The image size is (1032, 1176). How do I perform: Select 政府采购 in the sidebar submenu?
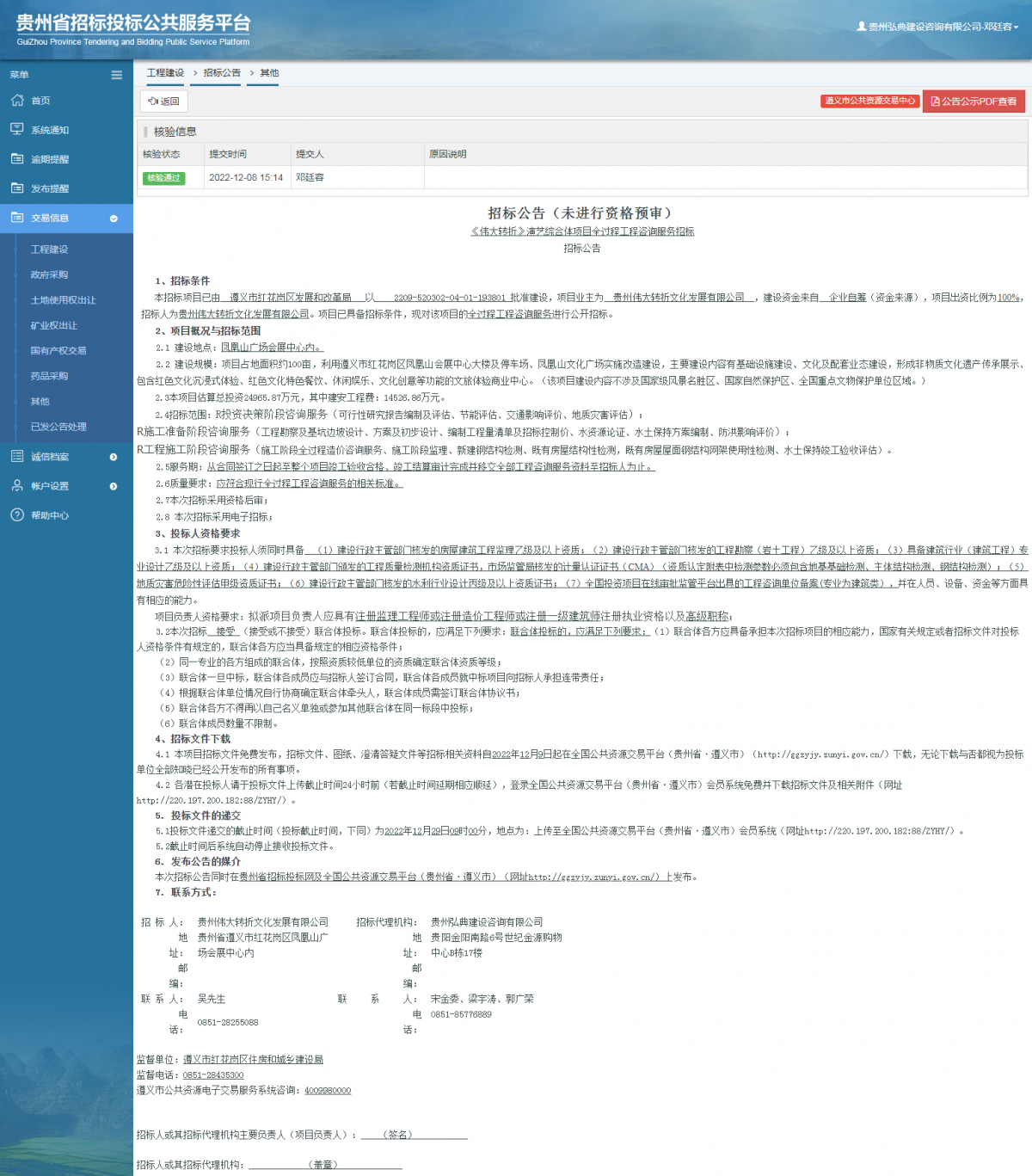(x=49, y=274)
